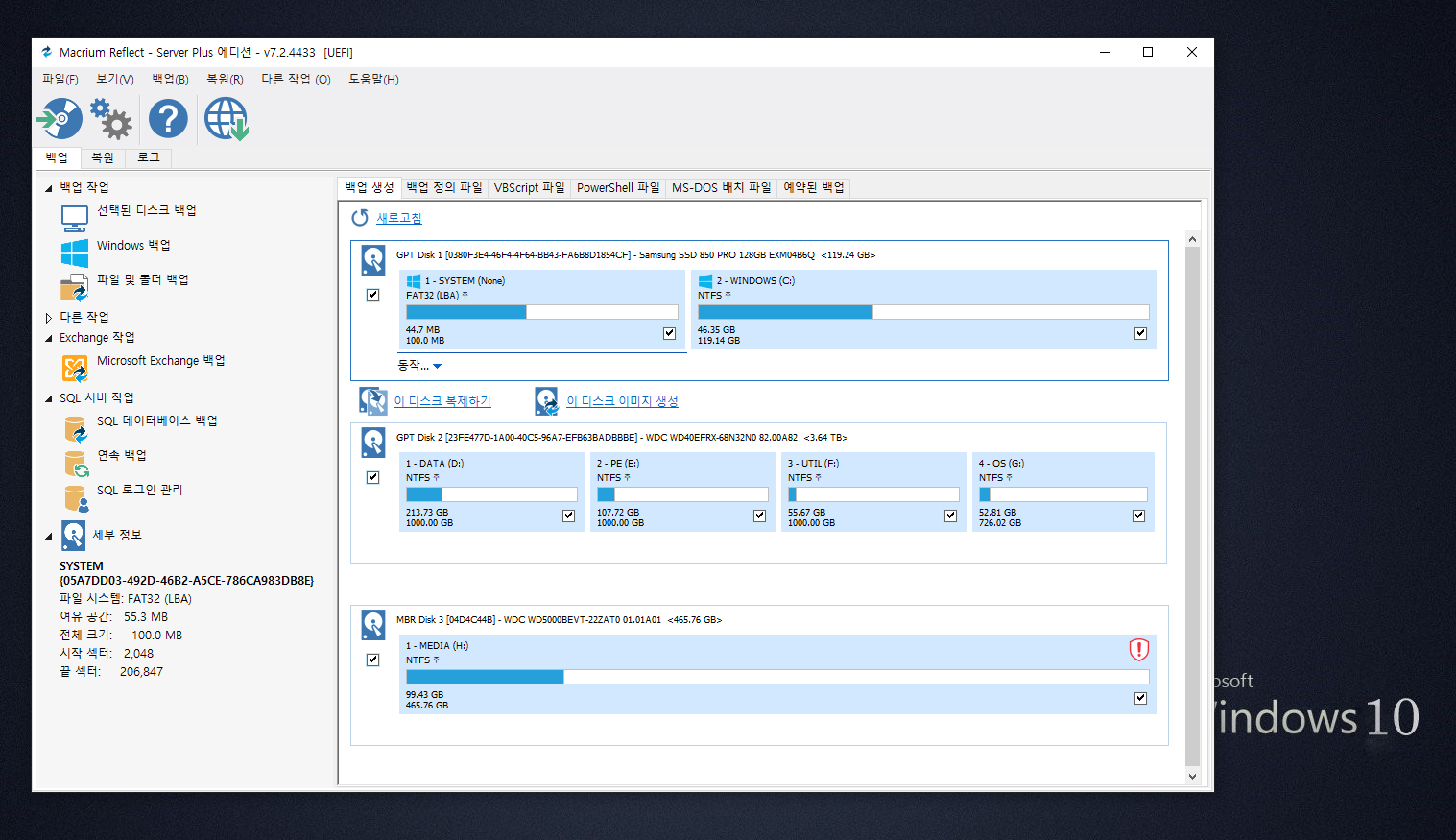
Task: Click the image disk icon
Action: [547, 401]
